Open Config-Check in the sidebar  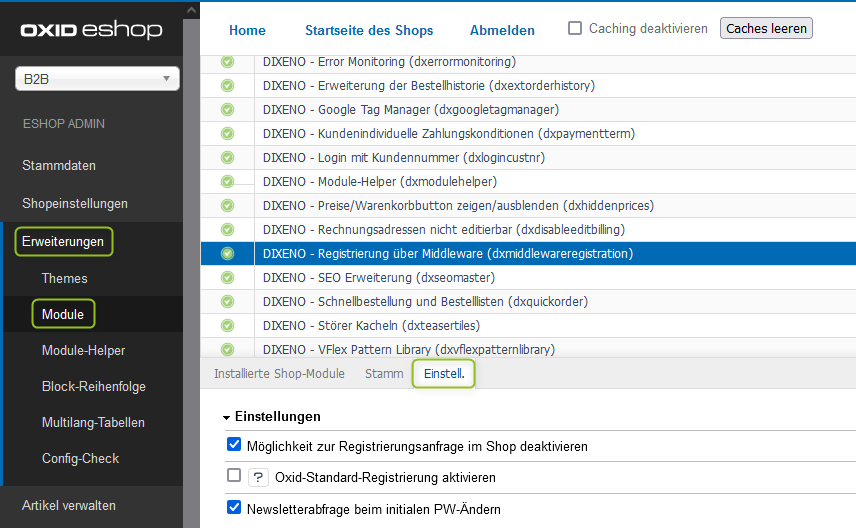pos(80,459)
